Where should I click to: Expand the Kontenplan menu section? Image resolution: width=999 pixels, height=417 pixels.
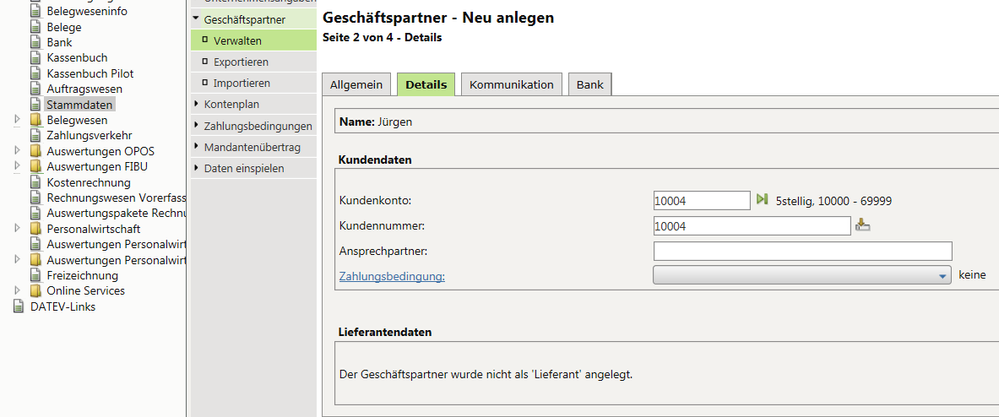196,103
